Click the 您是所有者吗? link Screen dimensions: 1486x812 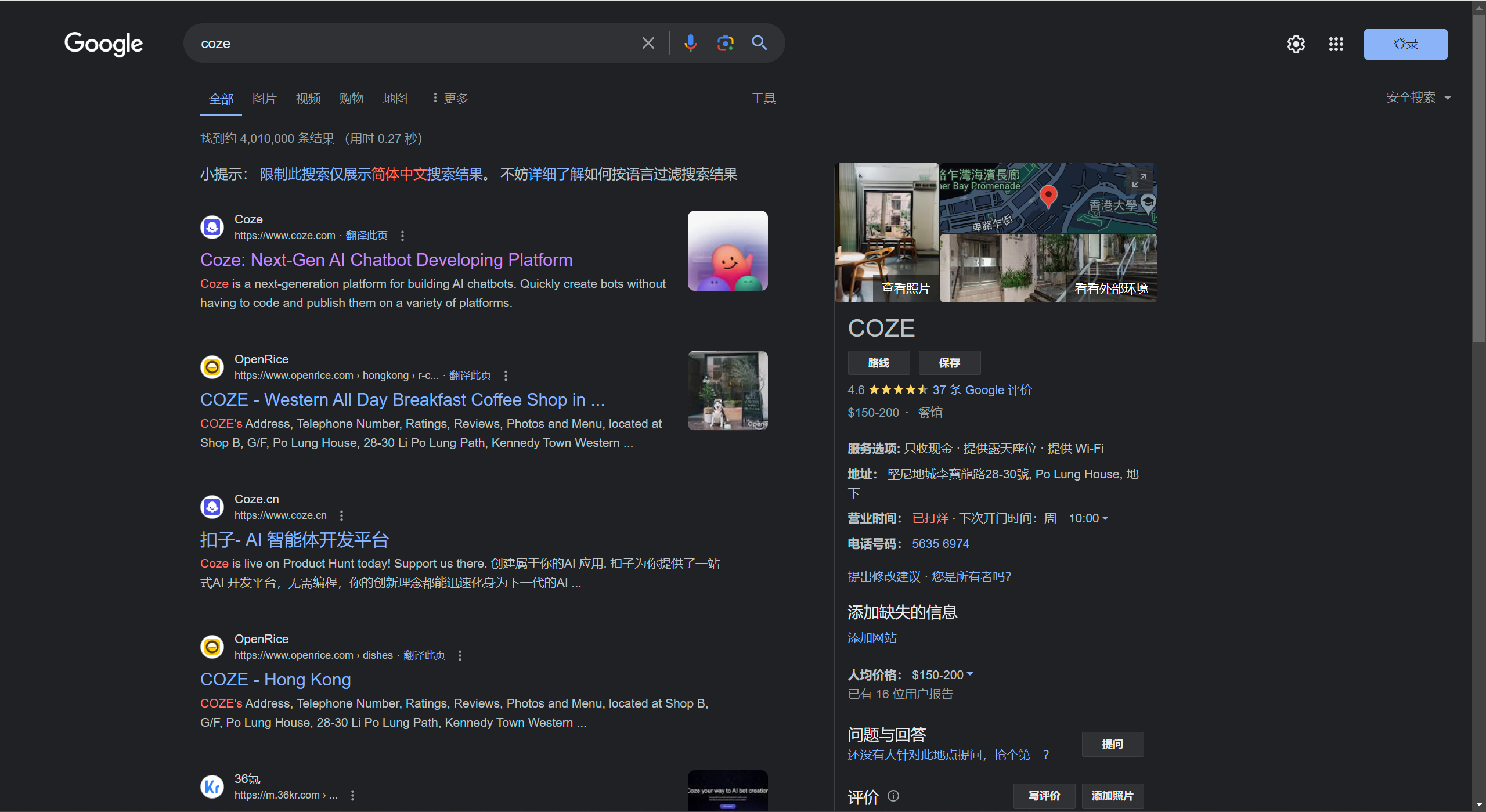971,576
